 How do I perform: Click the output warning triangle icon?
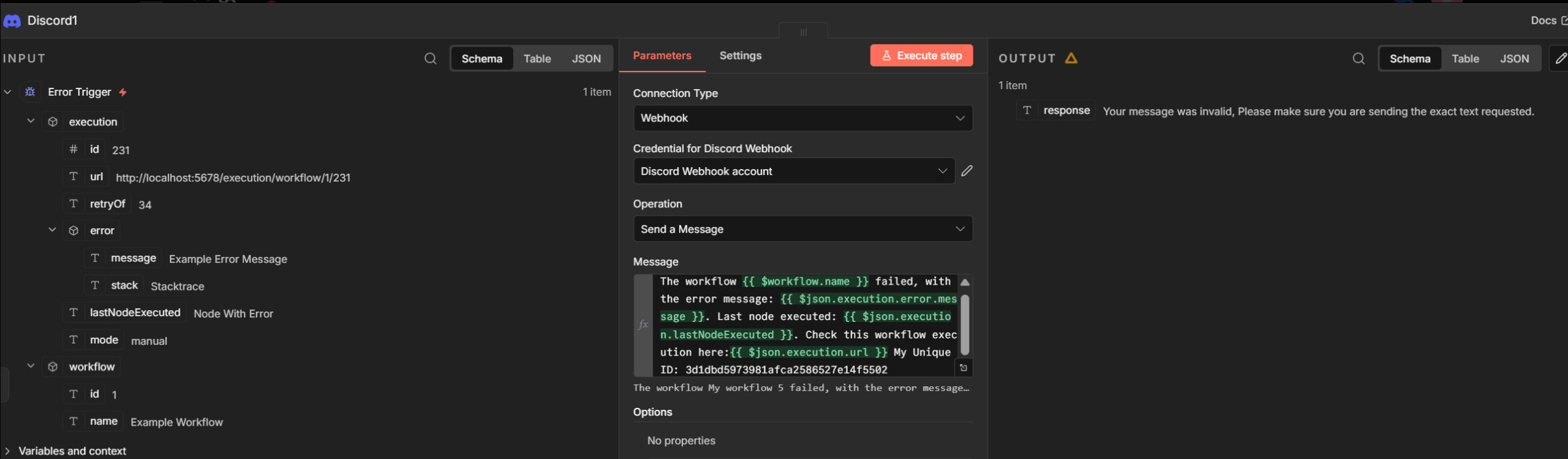click(x=1071, y=58)
